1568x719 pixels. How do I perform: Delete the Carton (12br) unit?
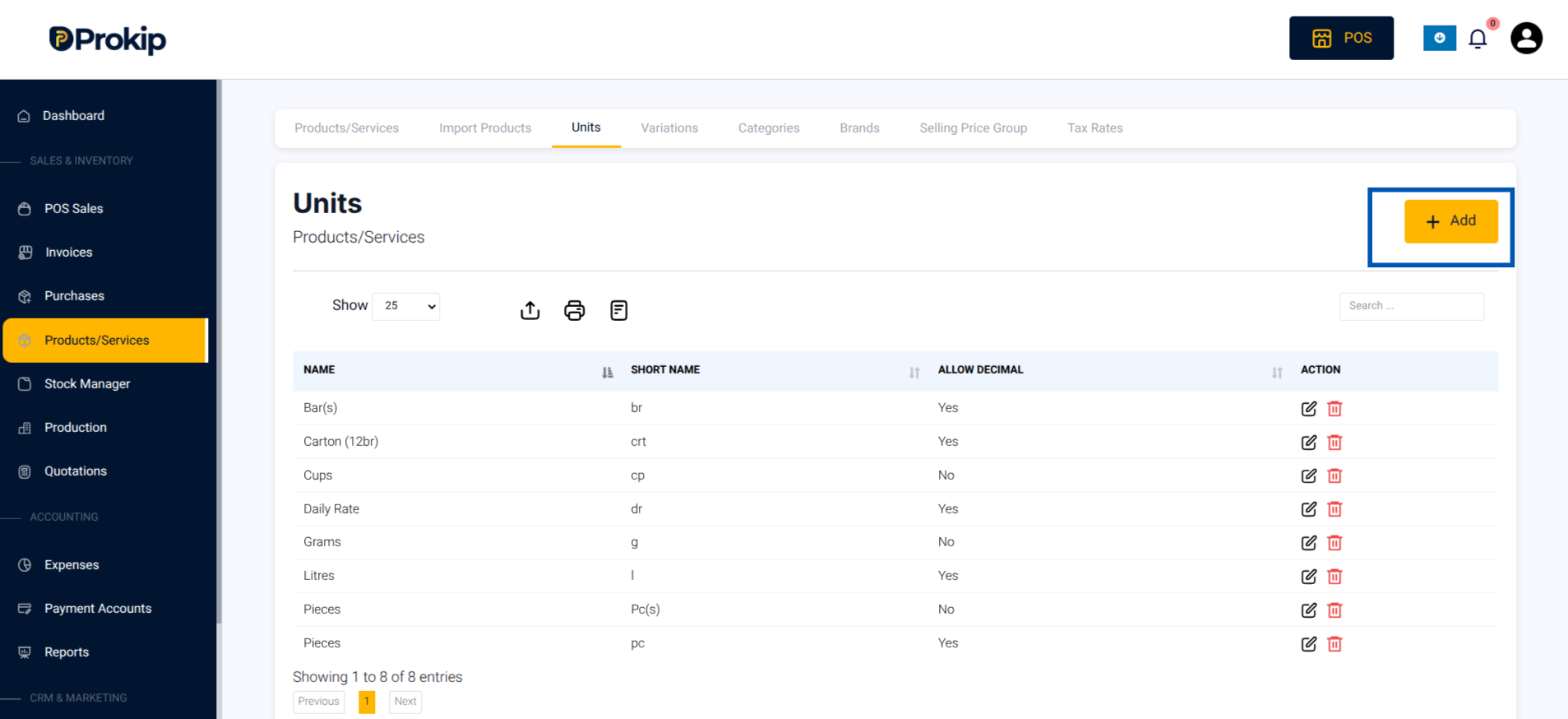point(1334,443)
